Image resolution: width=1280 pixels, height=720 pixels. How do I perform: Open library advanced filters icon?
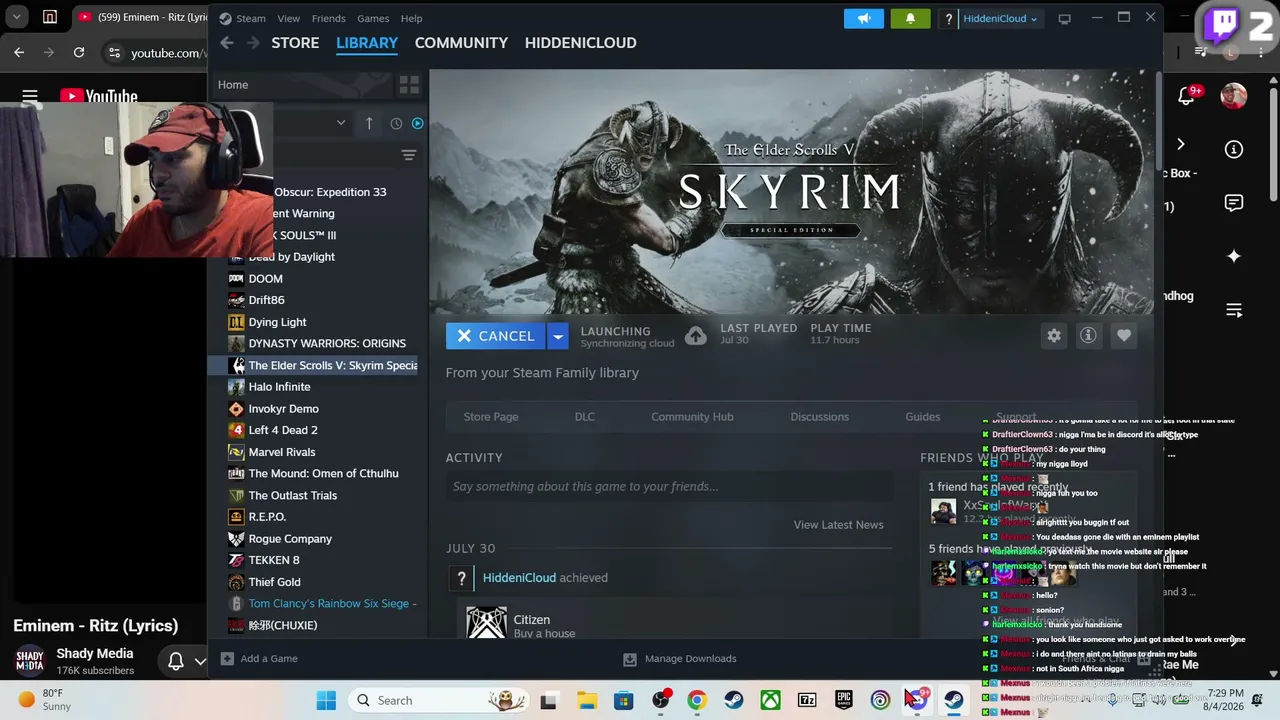click(x=408, y=155)
